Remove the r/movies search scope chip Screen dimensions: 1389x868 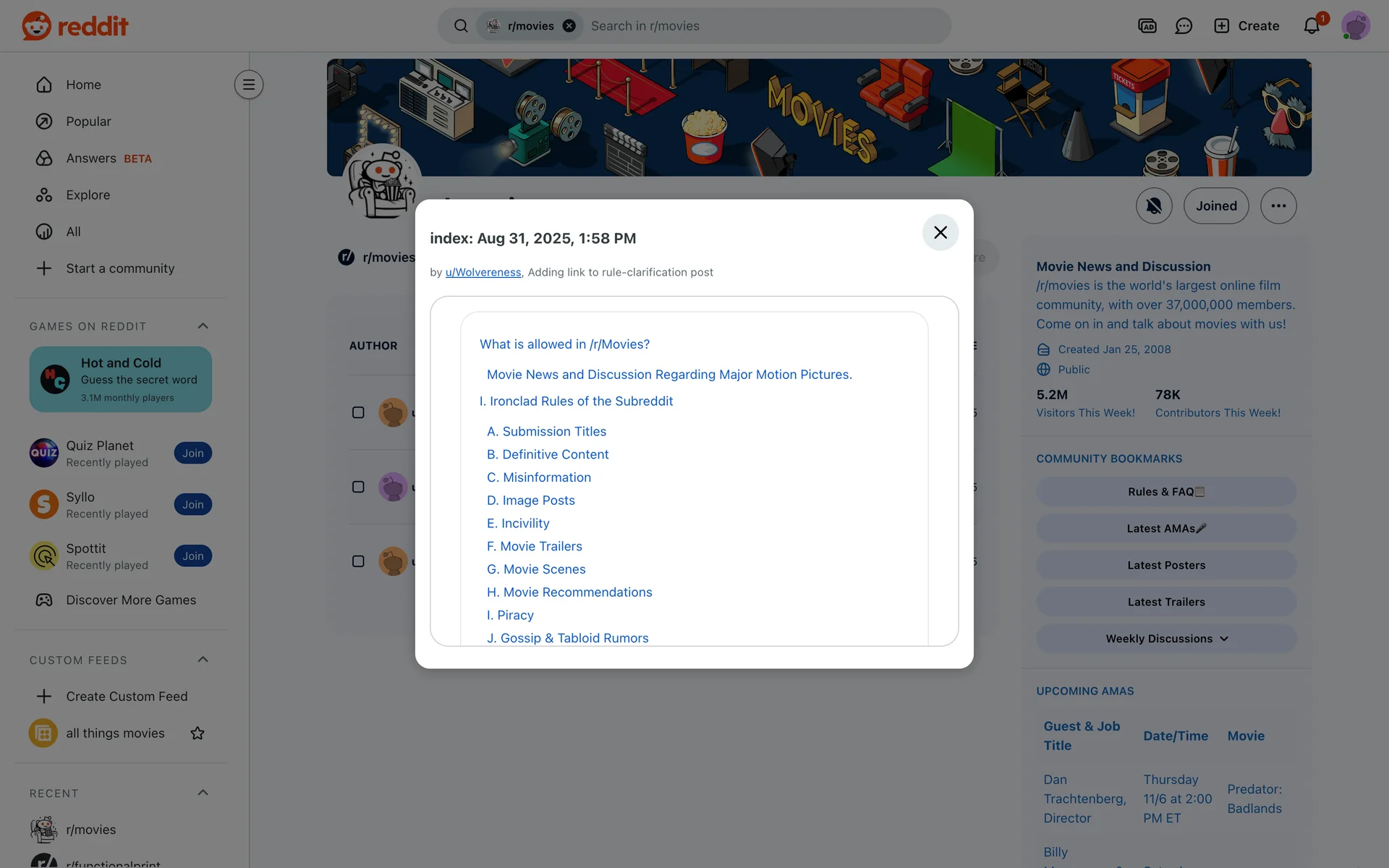pos(569,26)
